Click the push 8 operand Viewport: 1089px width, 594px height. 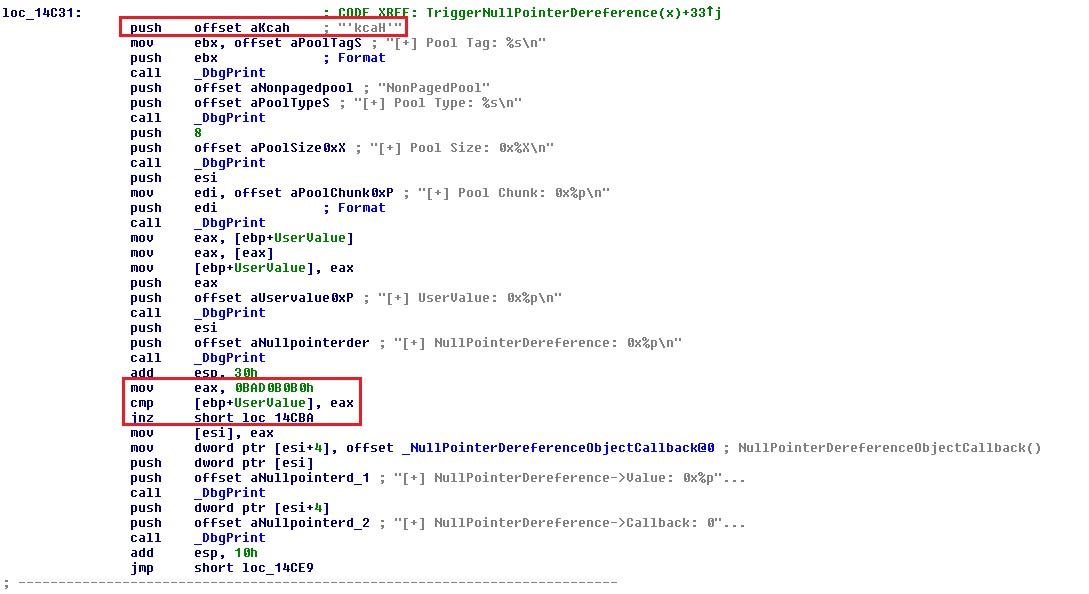pos(198,133)
